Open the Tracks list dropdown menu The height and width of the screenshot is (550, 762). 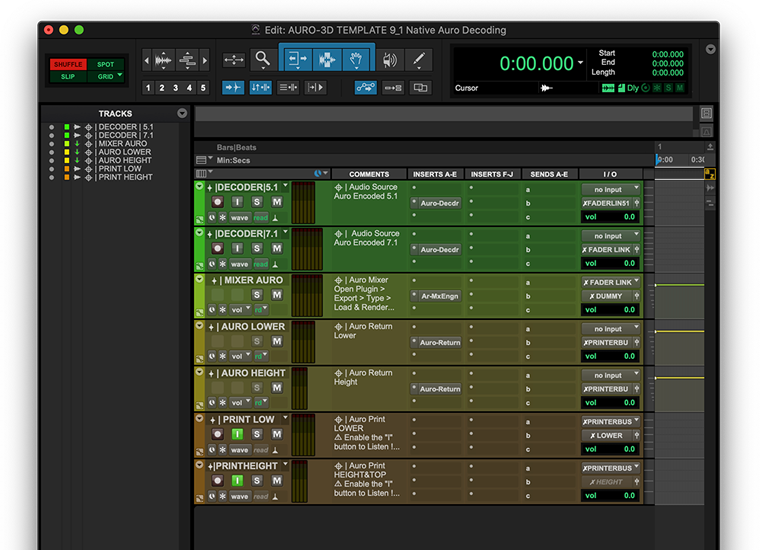pos(181,114)
